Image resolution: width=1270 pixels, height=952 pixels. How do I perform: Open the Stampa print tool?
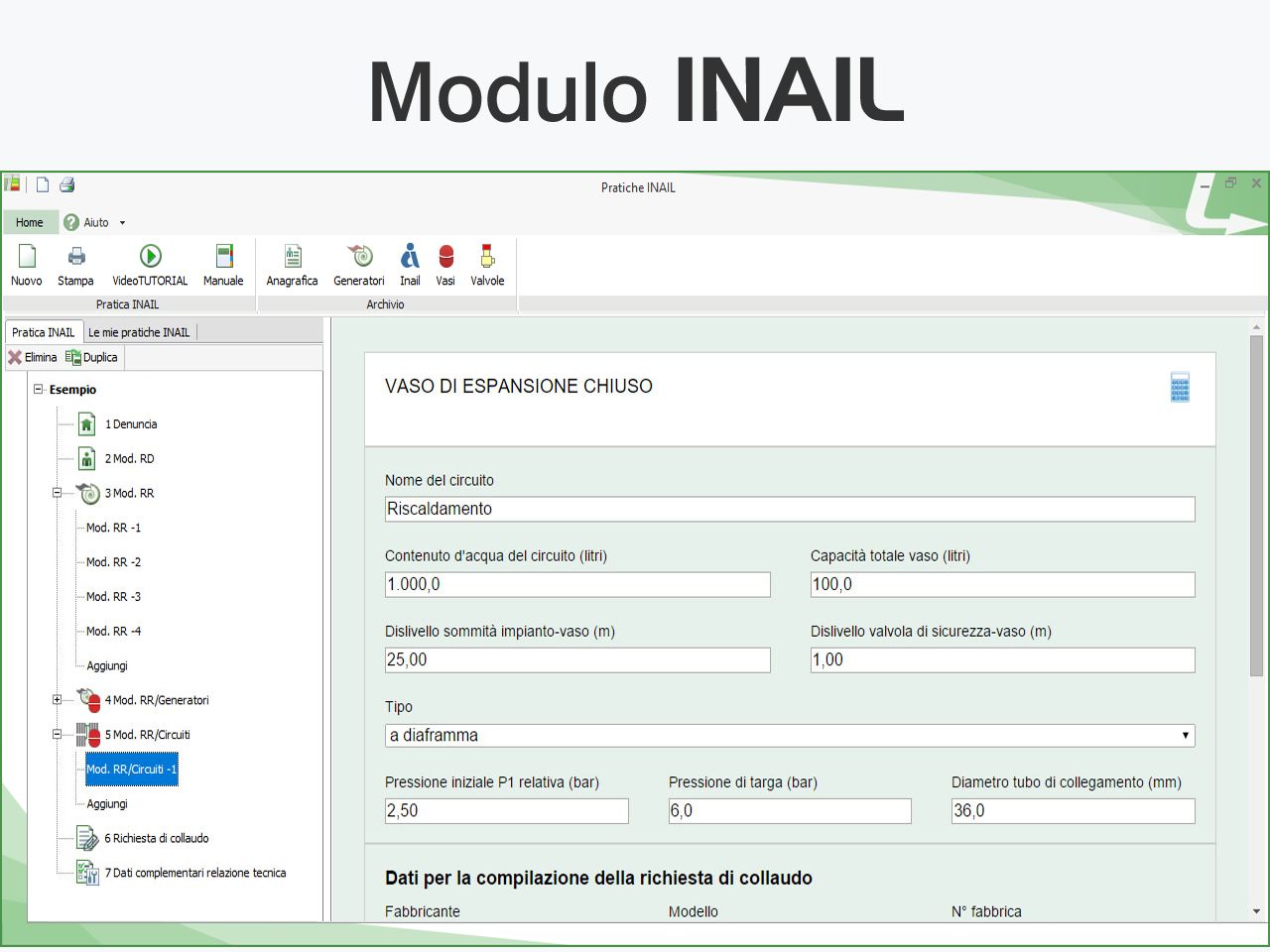[75, 265]
